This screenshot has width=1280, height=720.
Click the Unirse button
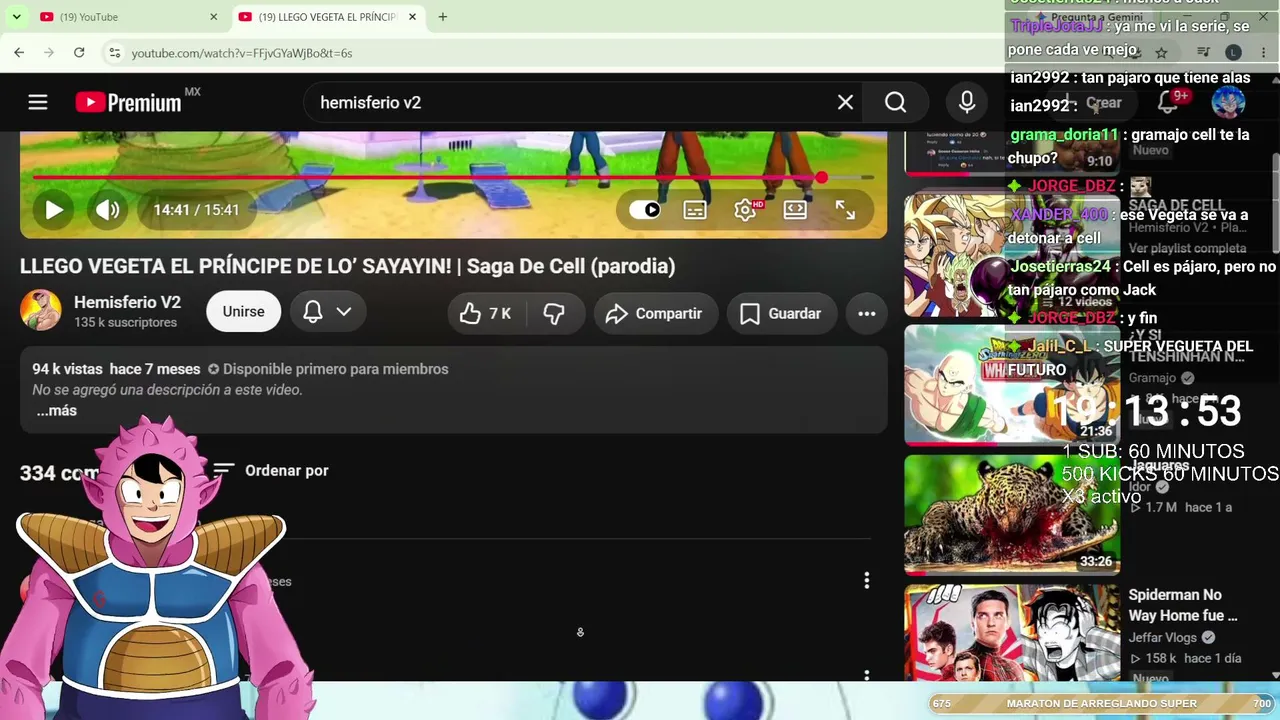coord(243,312)
